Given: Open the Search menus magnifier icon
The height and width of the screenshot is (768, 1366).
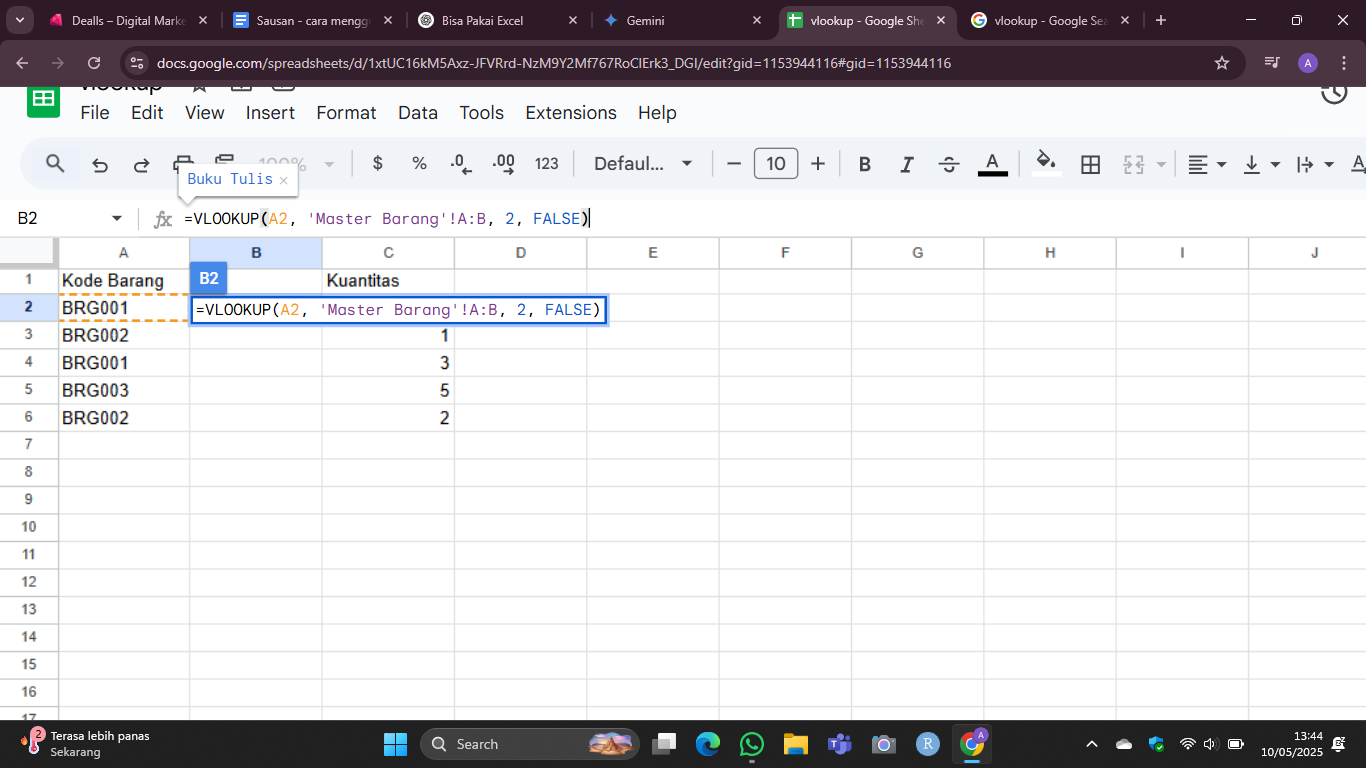Looking at the screenshot, I should [x=56, y=164].
